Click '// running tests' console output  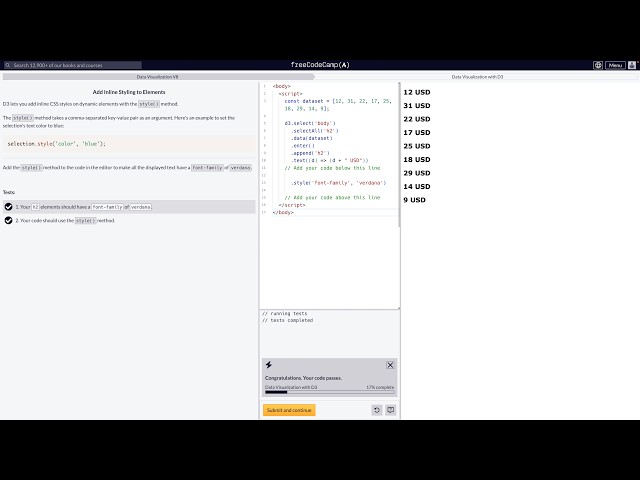click(284, 313)
